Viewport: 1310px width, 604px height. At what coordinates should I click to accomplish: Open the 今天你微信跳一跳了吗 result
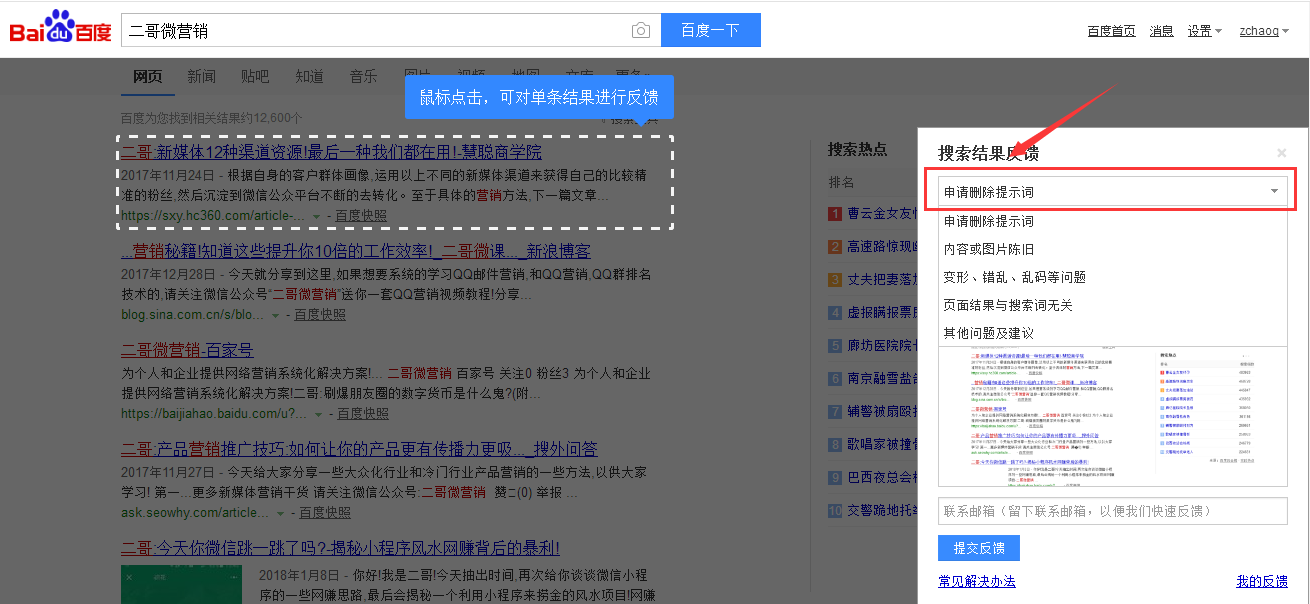coord(340,547)
